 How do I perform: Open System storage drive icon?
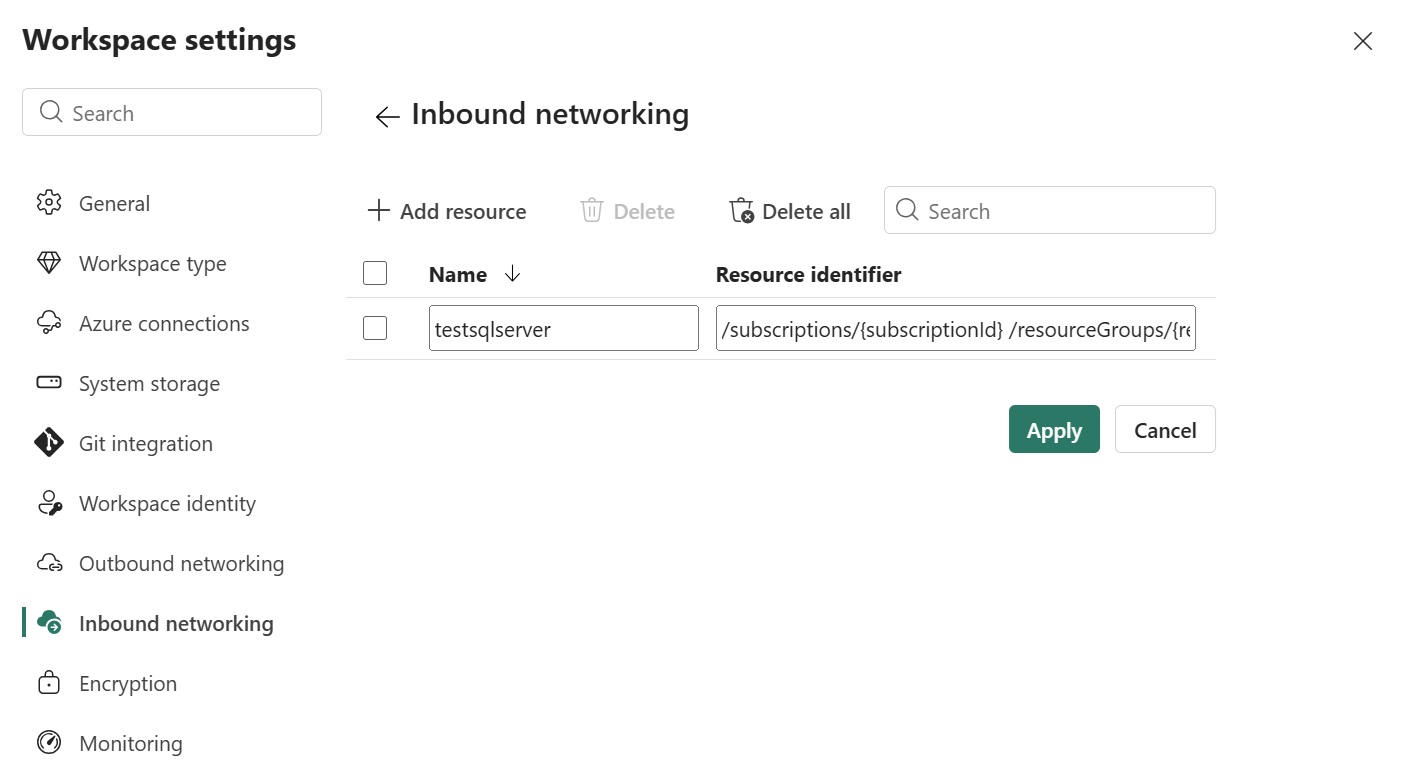click(49, 383)
